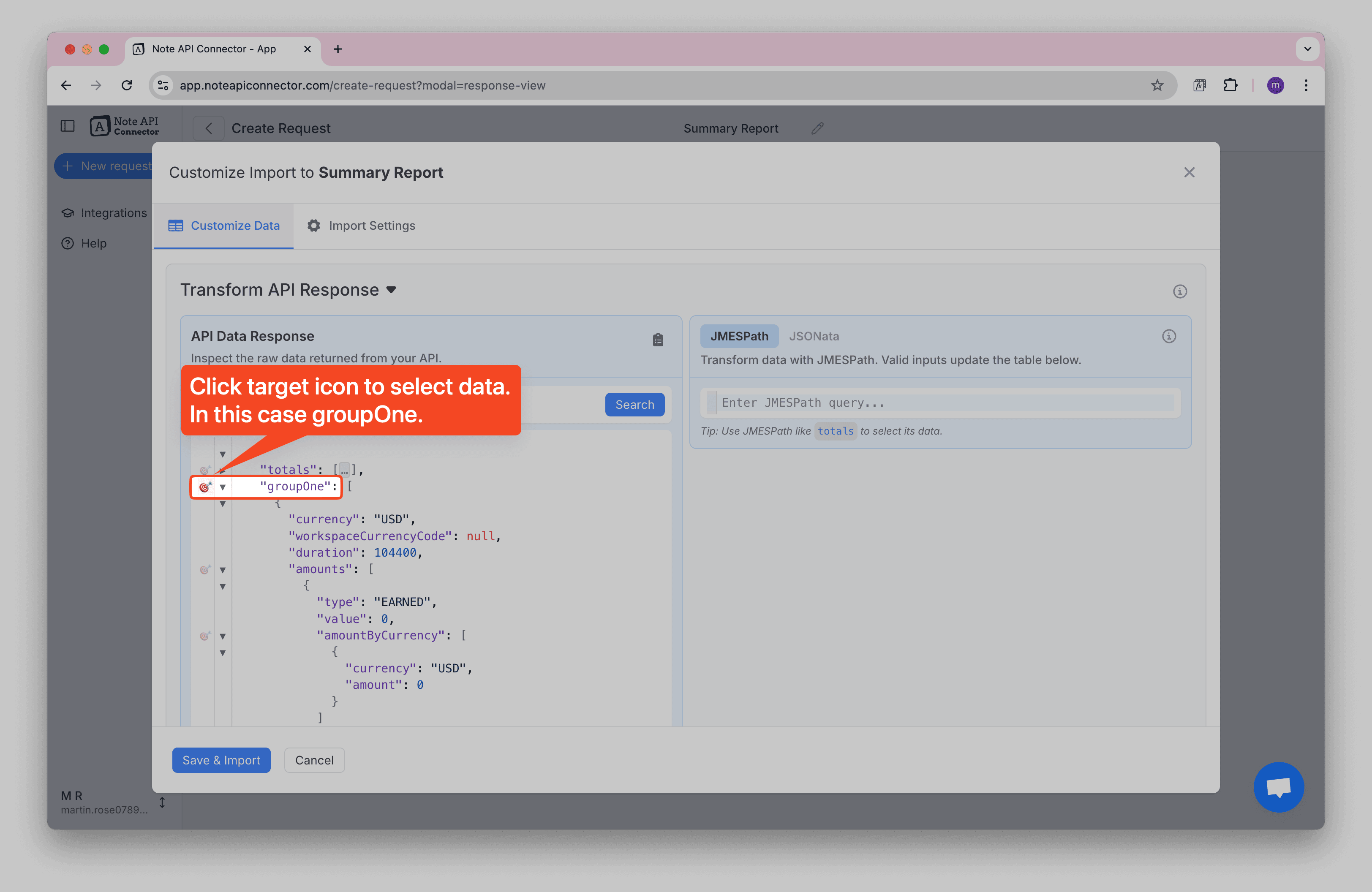Collapse the amounts array node
Viewport: 1372px width, 892px height.
(x=223, y=569)
